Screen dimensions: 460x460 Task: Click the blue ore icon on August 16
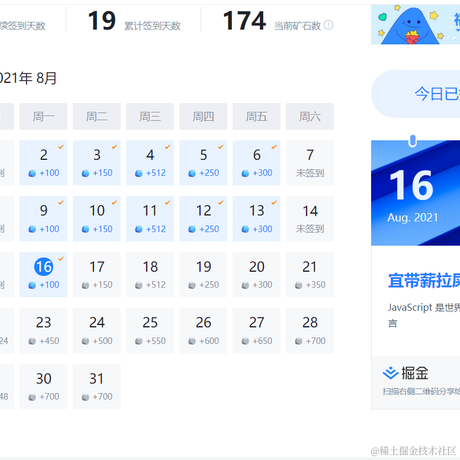point(32,285)
